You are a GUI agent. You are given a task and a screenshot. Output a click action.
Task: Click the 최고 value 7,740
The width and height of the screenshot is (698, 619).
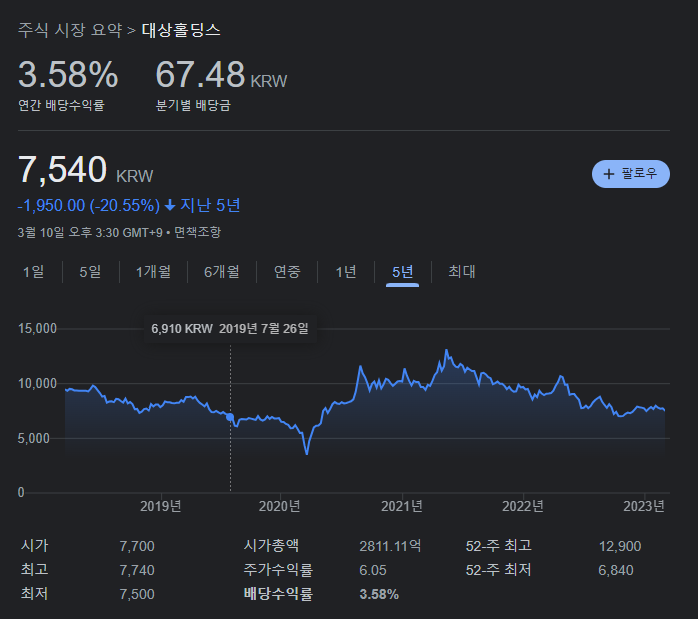pyautogui.click(x=137, y=570)
